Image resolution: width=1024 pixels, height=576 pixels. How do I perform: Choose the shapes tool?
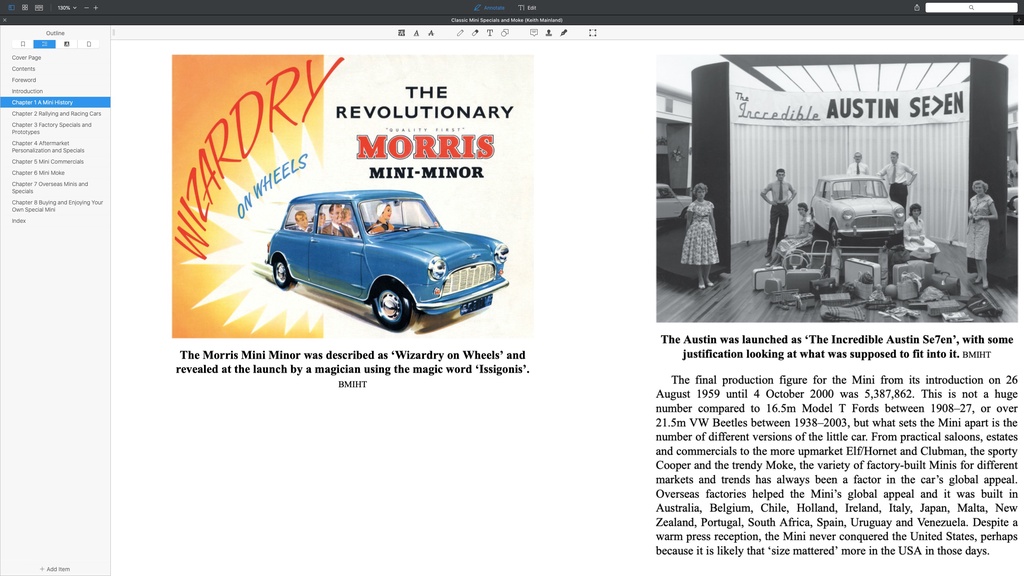pos(505,33)
